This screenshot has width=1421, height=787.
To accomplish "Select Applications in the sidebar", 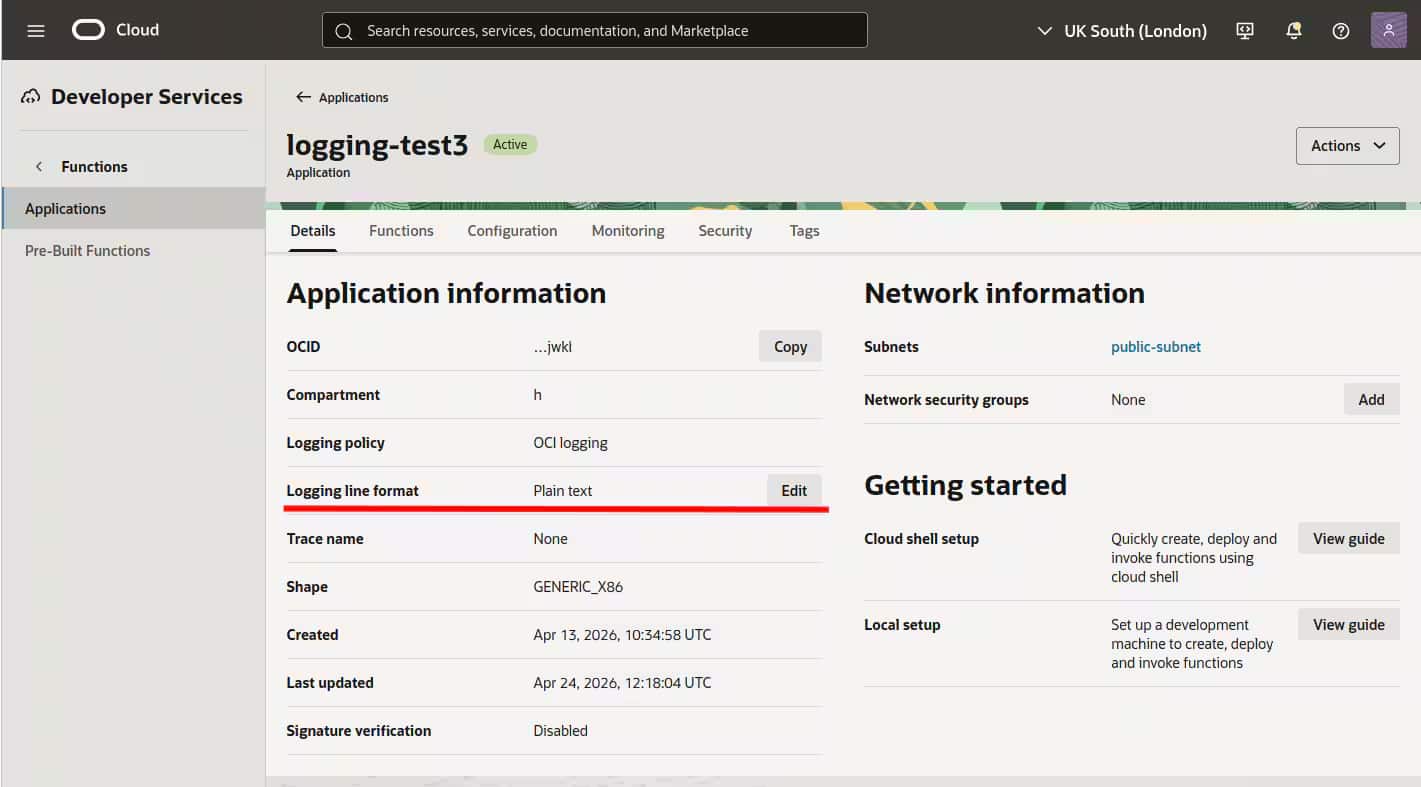I will click(133, 209).
